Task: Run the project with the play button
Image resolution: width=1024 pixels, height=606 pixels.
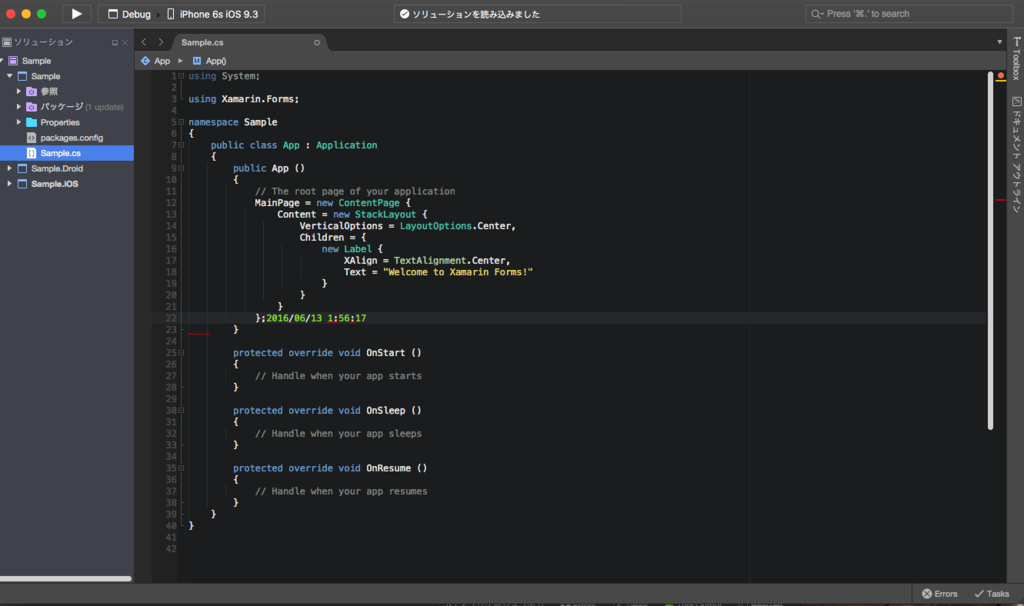Action: (76, 14)
